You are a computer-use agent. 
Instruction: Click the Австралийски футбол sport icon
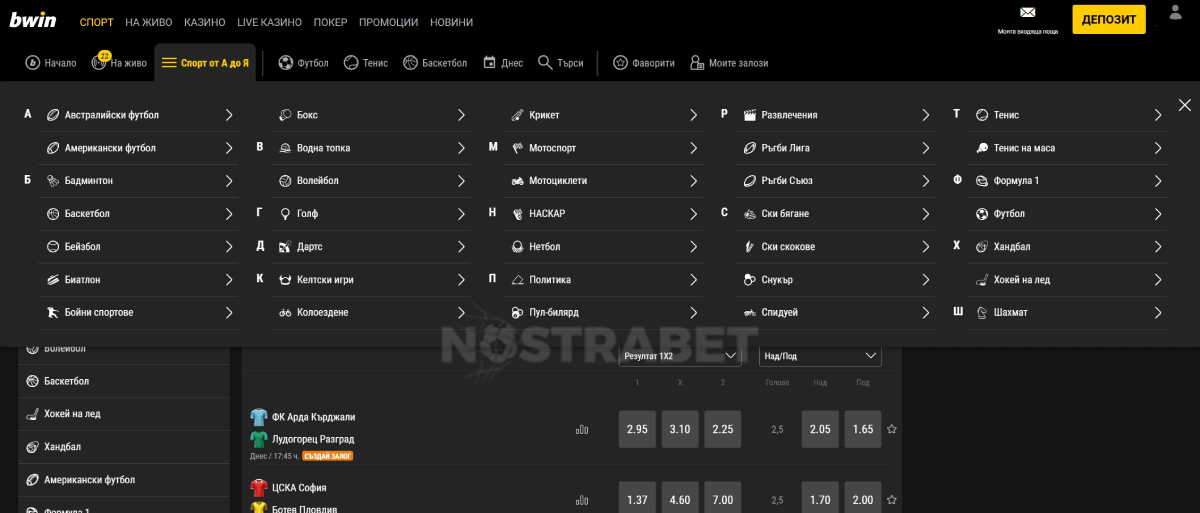click(53, 115)
